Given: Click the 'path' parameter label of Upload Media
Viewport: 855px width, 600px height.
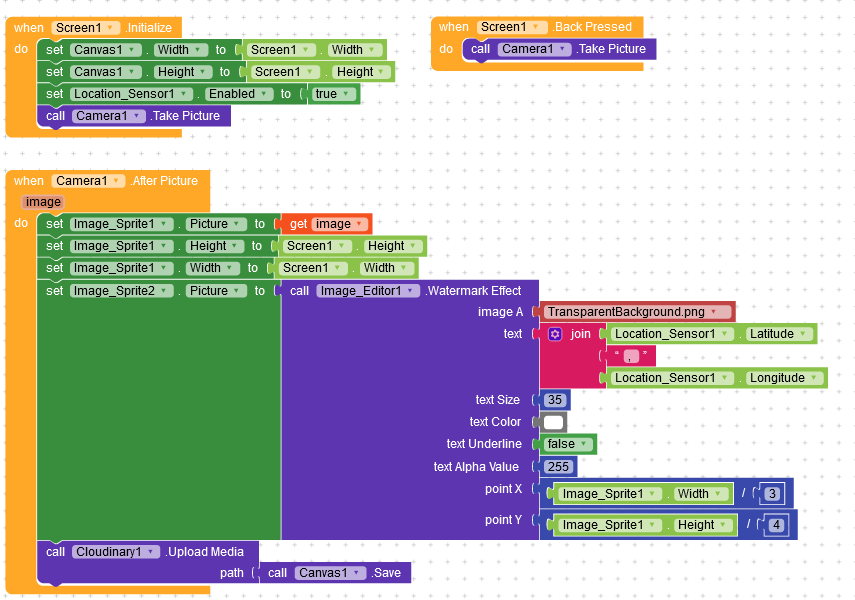Looking at the screenshot, I should point(232,573).
